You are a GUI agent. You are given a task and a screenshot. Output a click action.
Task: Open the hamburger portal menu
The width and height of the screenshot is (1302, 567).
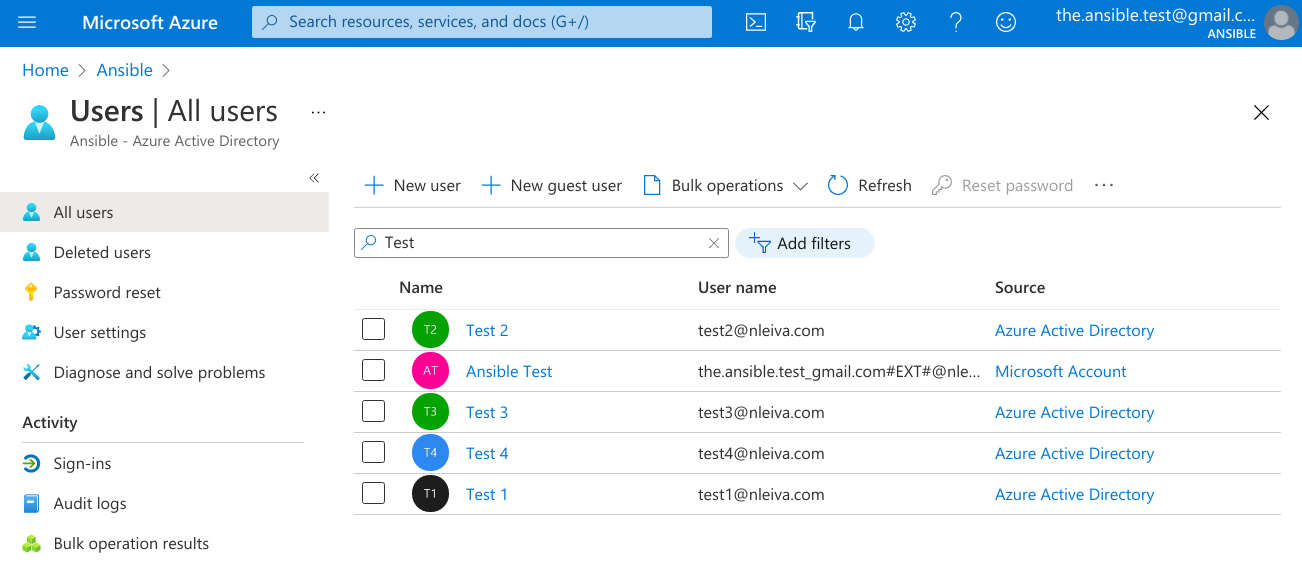coord(27,22)
